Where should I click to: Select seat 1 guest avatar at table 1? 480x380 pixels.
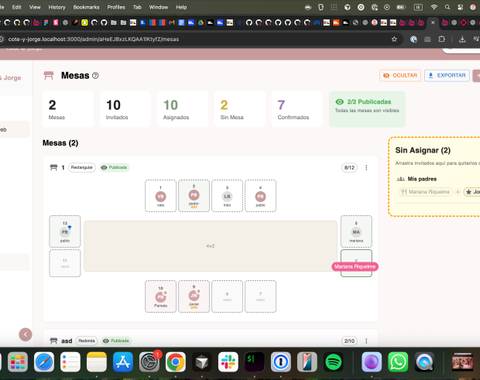(x=161, y=196)
